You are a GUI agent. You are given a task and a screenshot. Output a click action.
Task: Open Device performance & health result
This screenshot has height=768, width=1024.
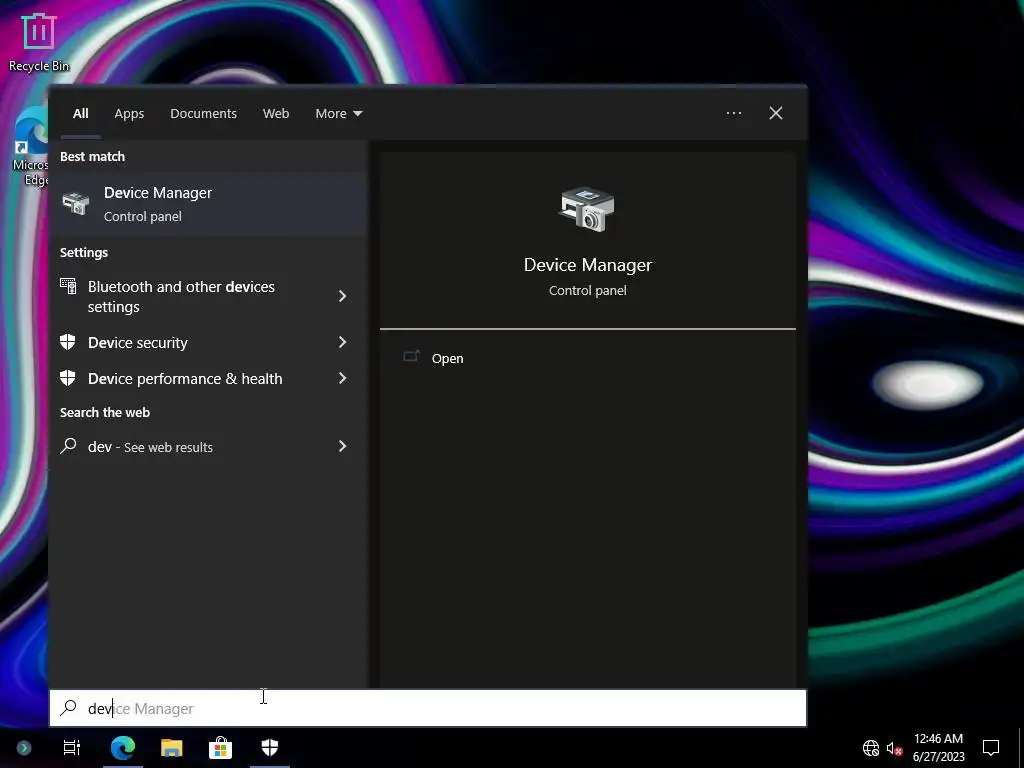(209, 378)
